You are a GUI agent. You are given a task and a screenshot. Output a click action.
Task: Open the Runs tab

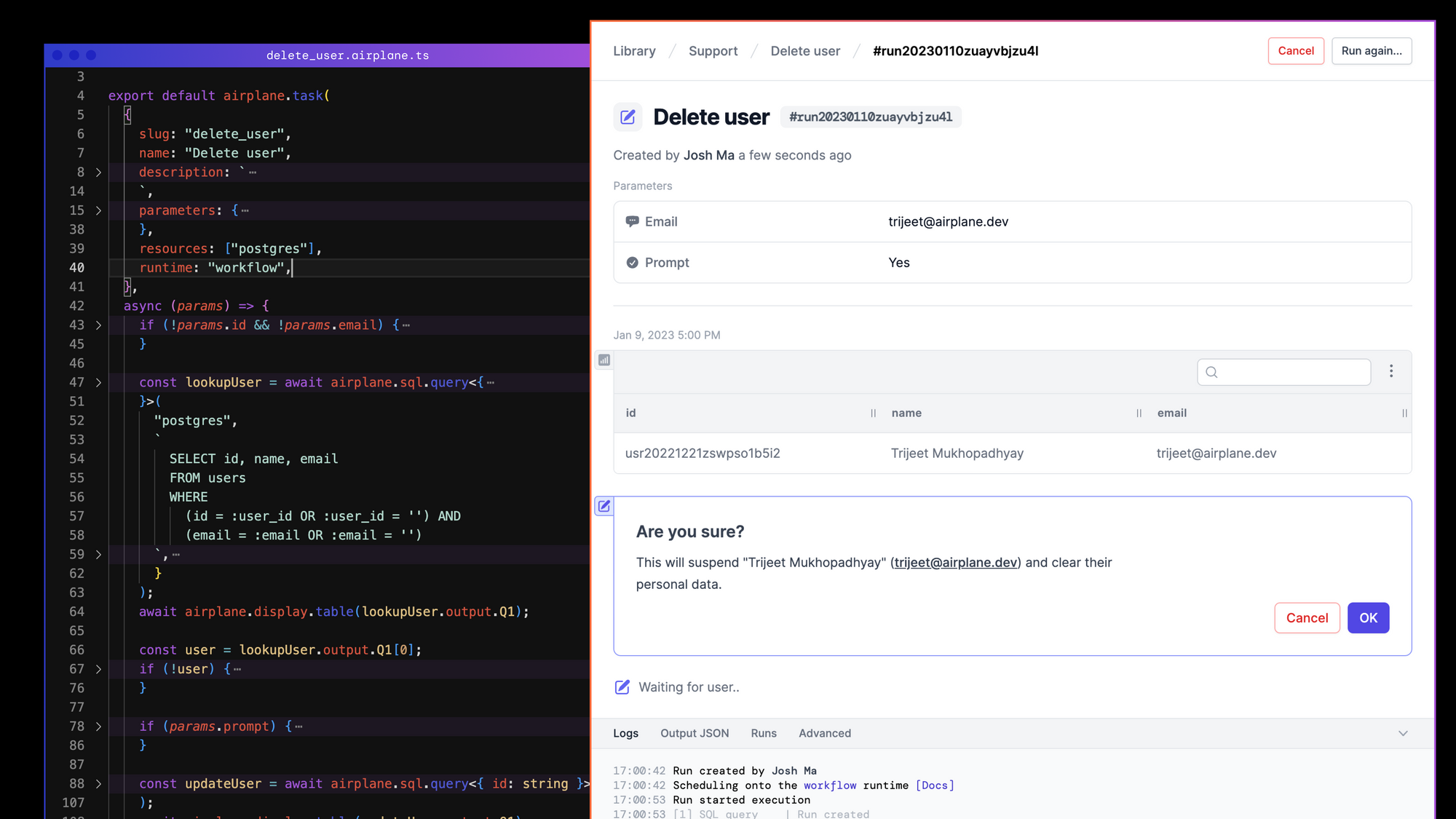(764, 733)
